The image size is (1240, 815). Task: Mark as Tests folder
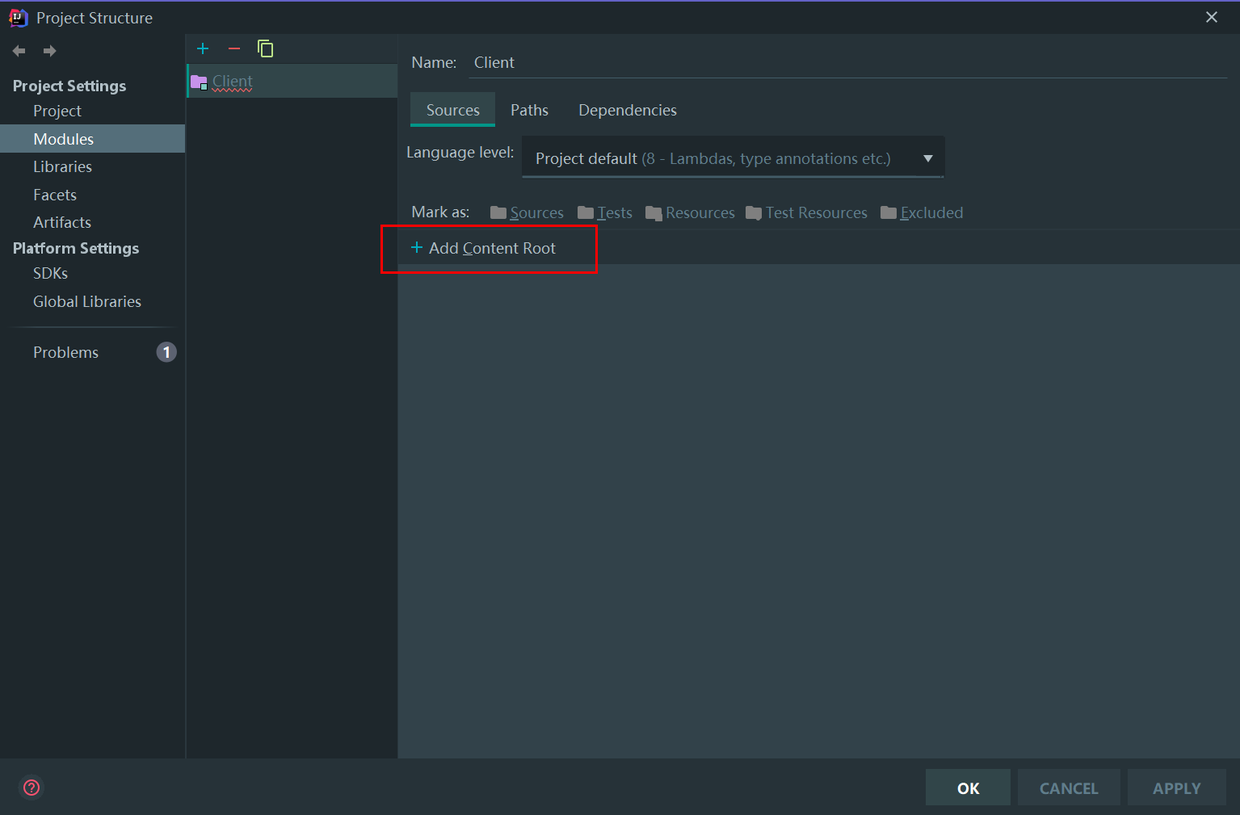(605, 212)
